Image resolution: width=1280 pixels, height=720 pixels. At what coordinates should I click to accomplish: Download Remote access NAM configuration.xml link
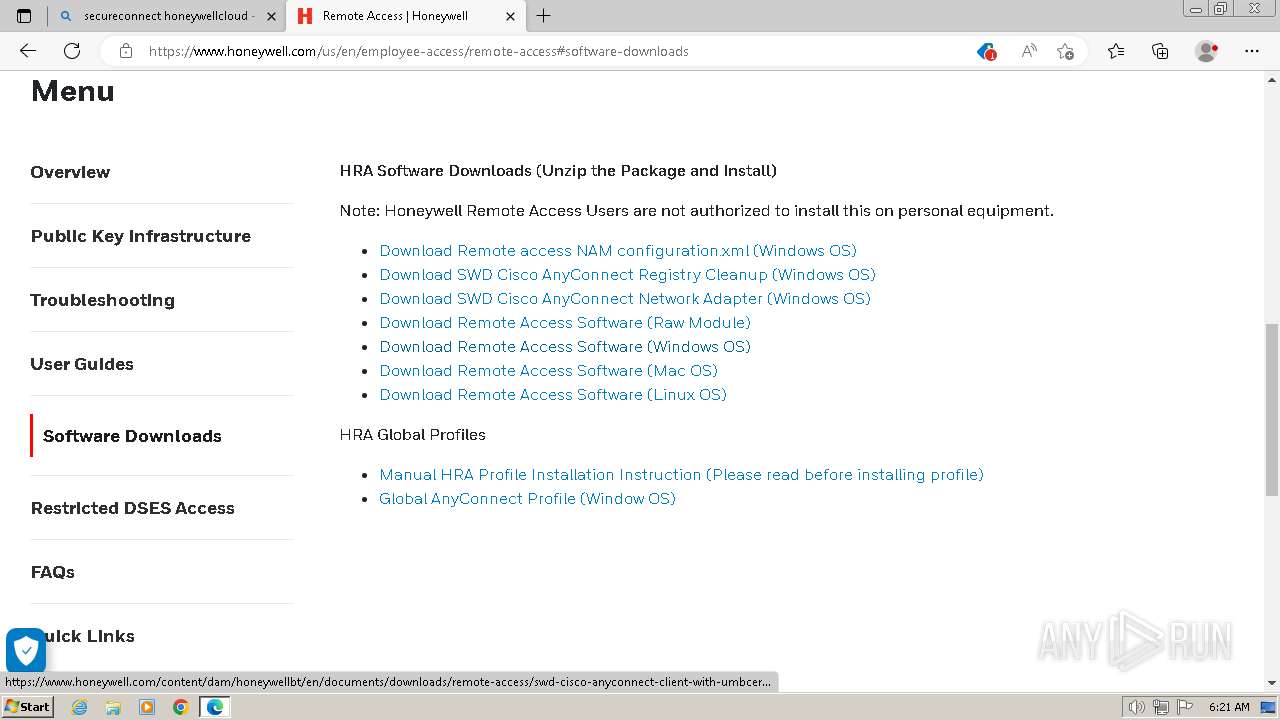coord(618,251)
